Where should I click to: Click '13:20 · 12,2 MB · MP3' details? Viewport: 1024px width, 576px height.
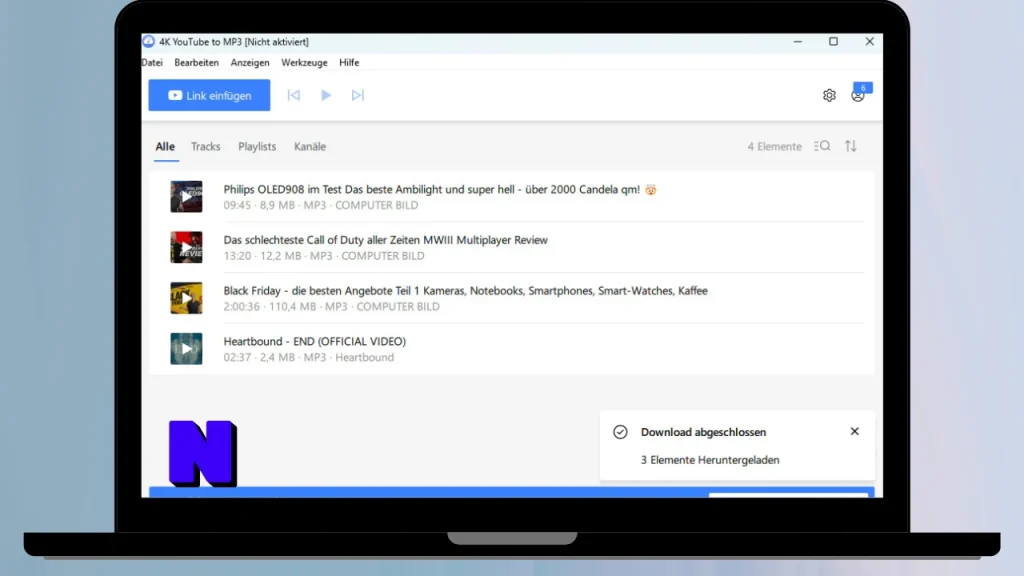[324, 256]
